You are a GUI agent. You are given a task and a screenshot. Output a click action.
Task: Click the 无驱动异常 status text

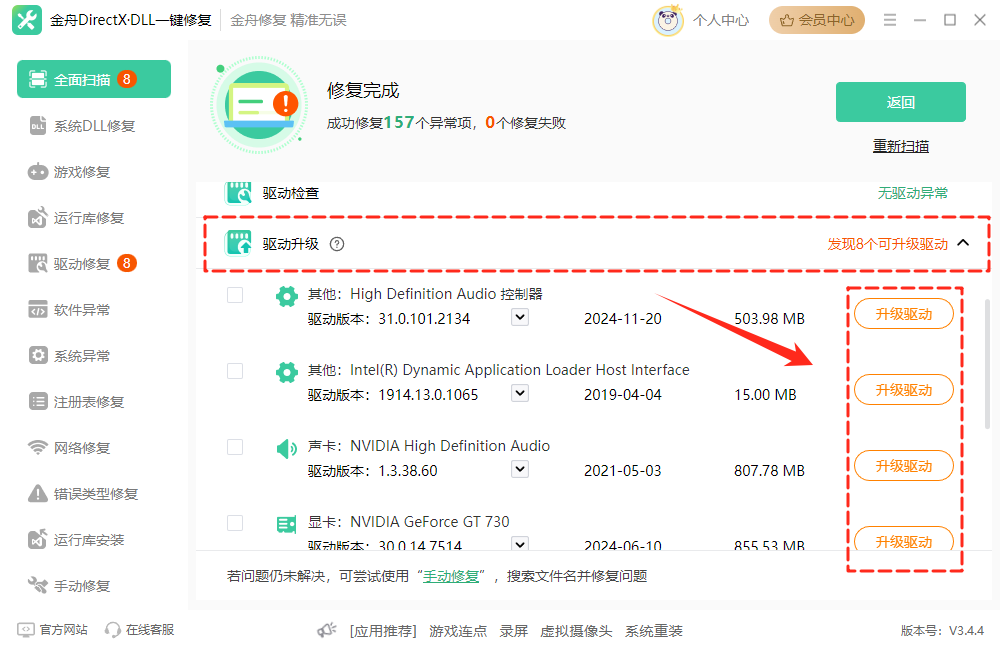click(x=913, y=193)
